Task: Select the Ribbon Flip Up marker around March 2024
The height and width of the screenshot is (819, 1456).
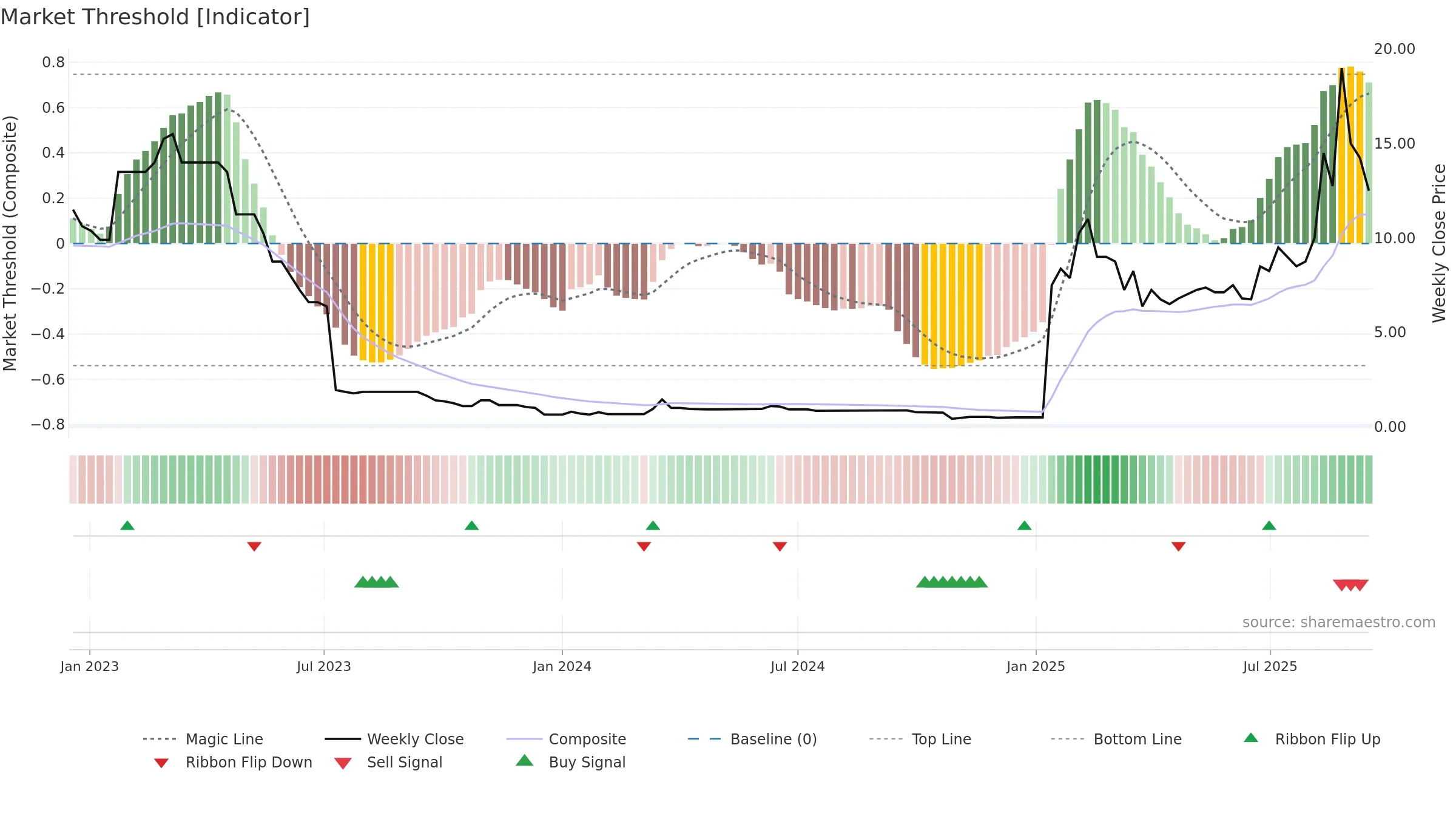Action: click(653, 525)
